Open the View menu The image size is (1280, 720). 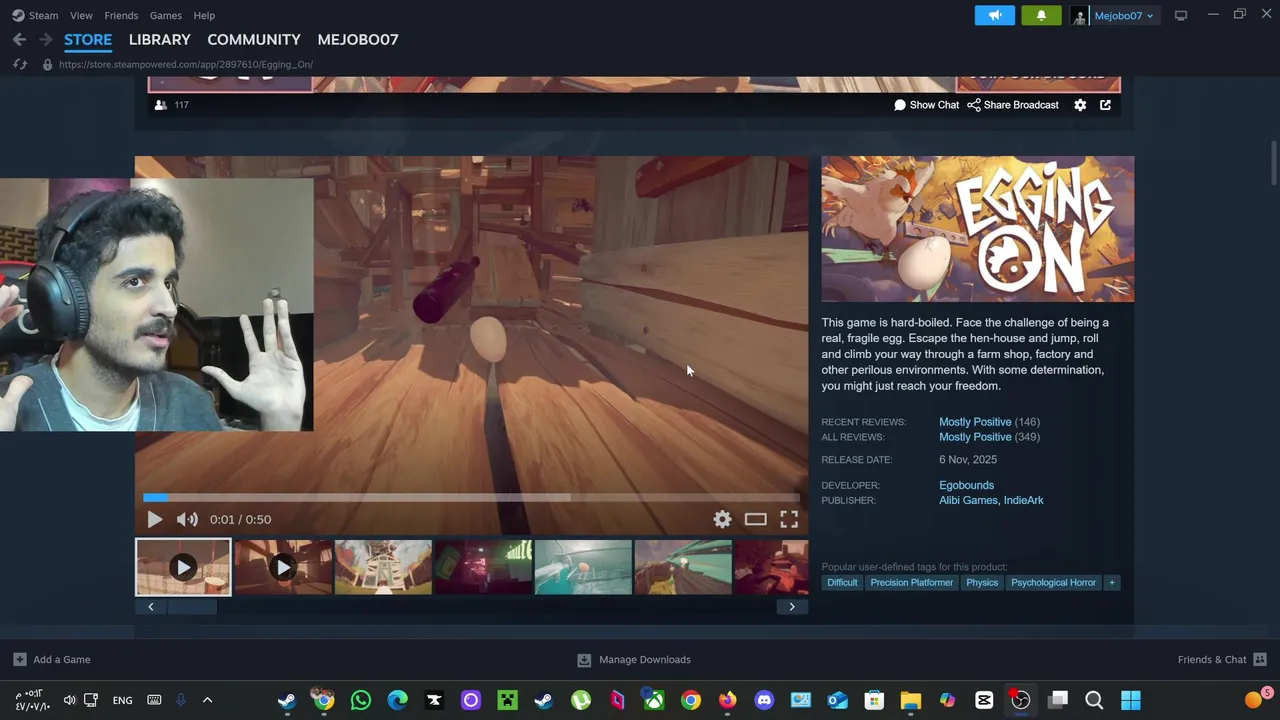tap(81, 15)
